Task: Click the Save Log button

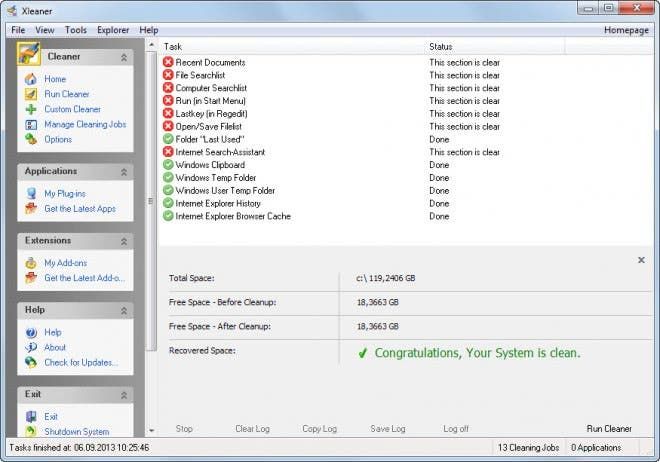Action: [388, 429]
